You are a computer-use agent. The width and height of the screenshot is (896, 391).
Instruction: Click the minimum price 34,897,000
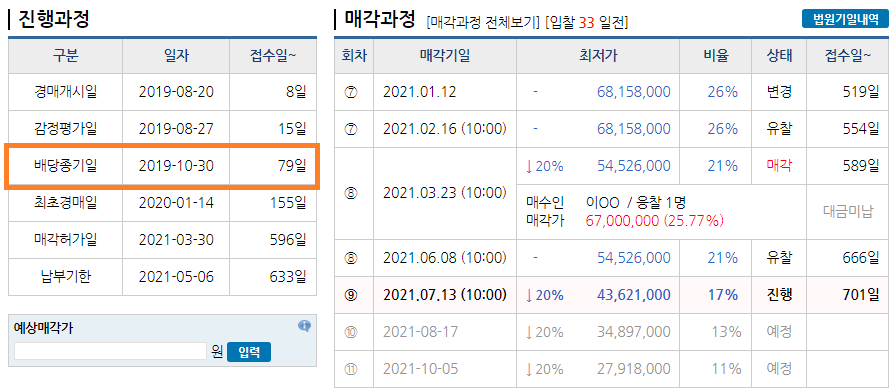tap(634, 332)
